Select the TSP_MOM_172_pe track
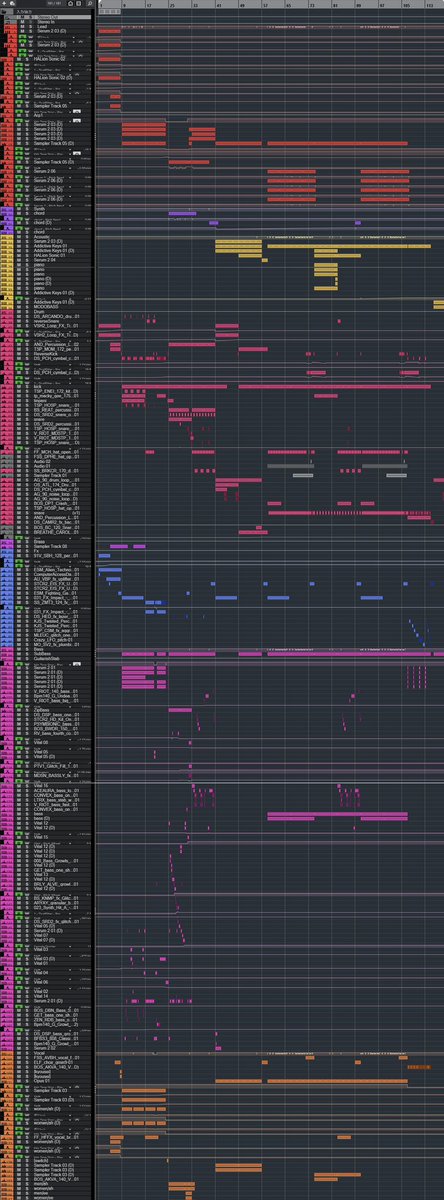The height and width of the screenshot is (1200, 444). point(56,349)
